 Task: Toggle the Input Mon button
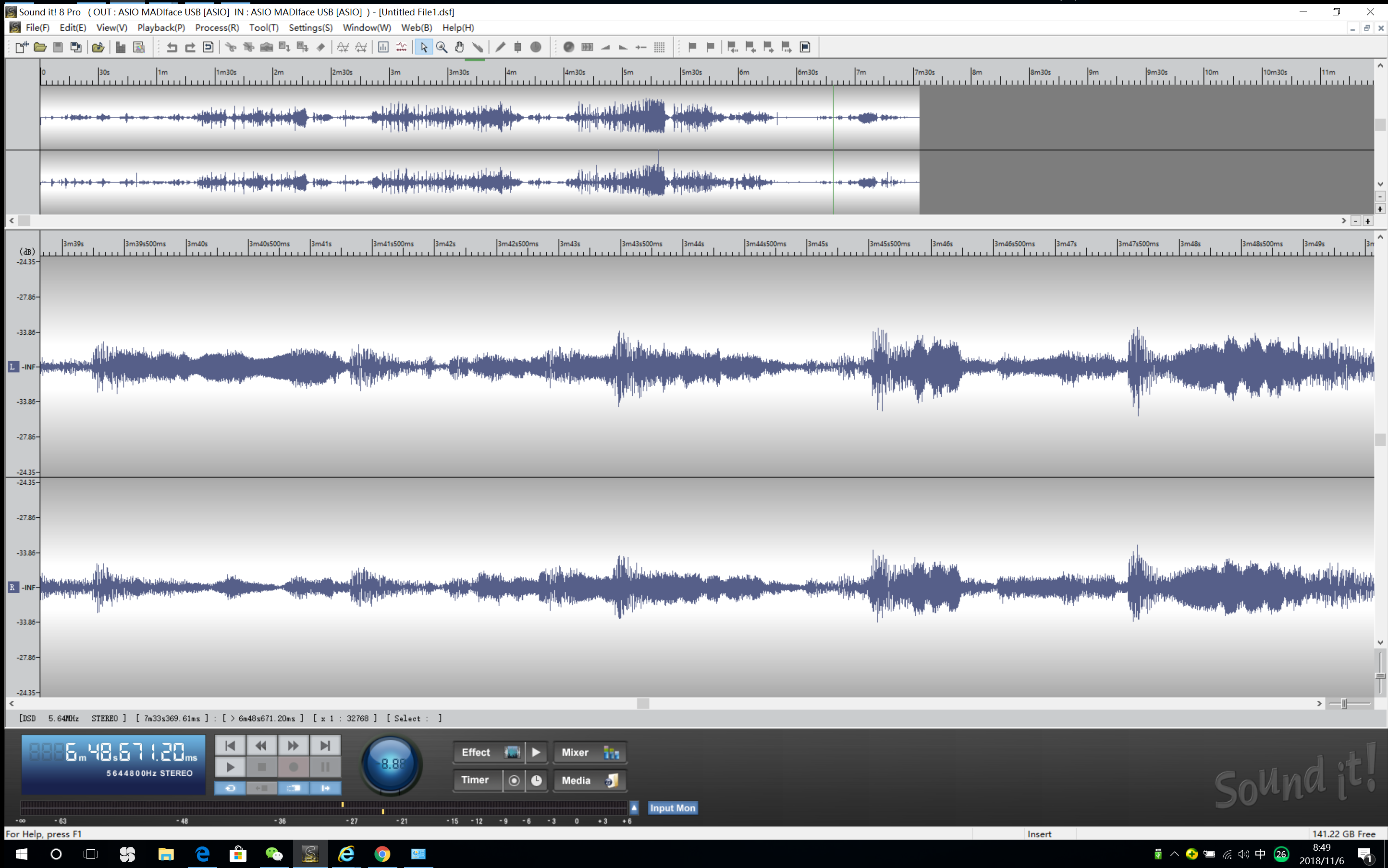click(x=672, y=808)
